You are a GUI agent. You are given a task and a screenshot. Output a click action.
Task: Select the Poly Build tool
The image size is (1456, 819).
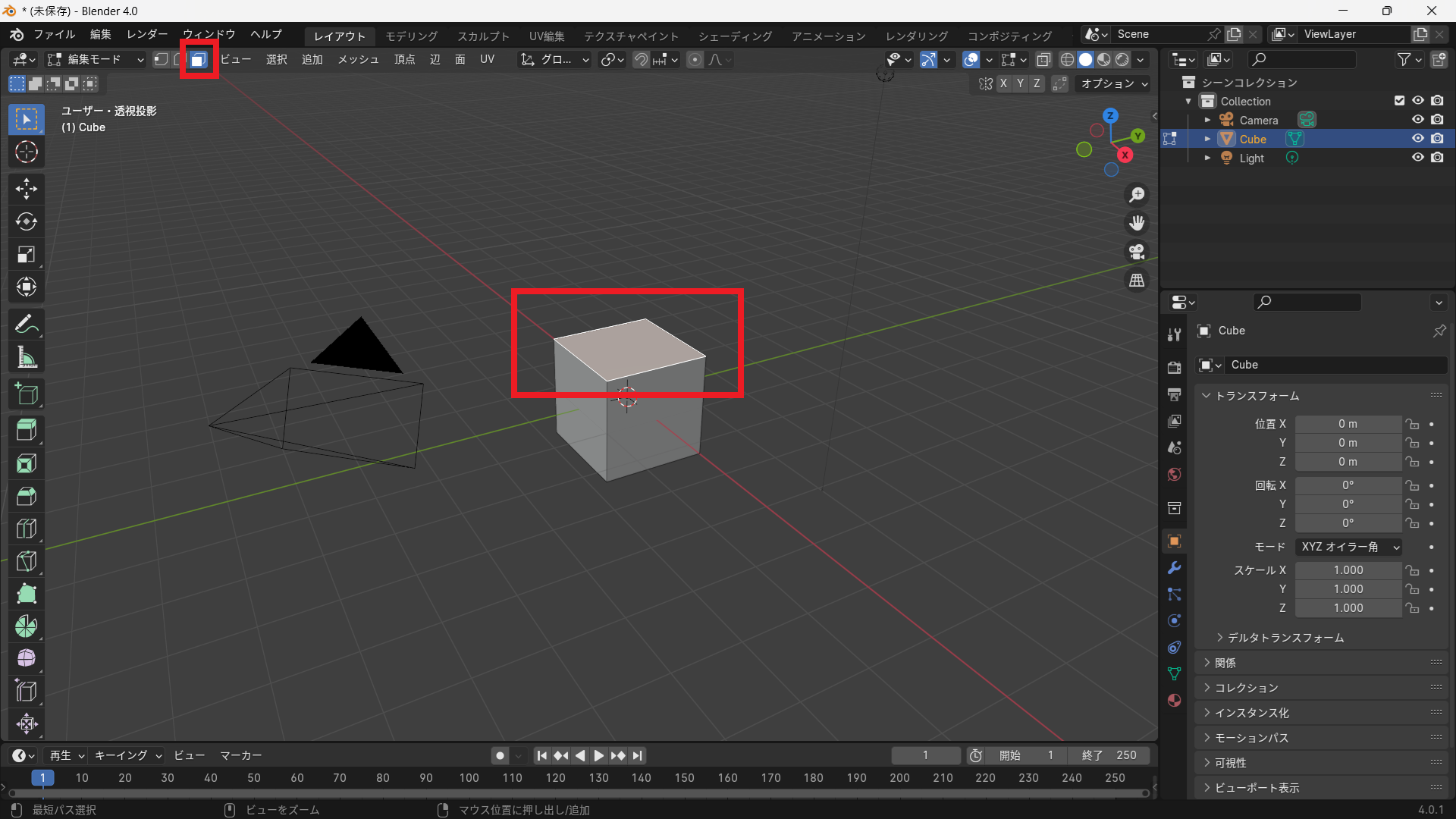(x=27, y=594)
